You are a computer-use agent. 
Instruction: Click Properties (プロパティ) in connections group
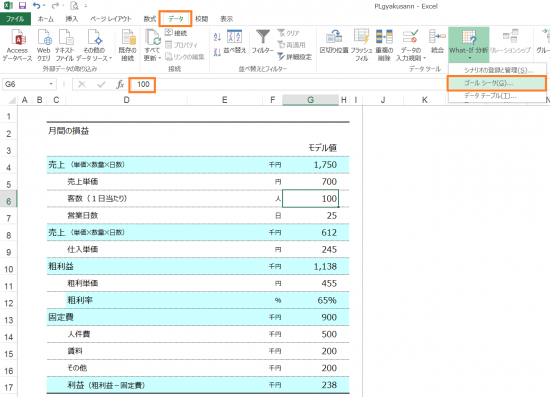point(181,45)
